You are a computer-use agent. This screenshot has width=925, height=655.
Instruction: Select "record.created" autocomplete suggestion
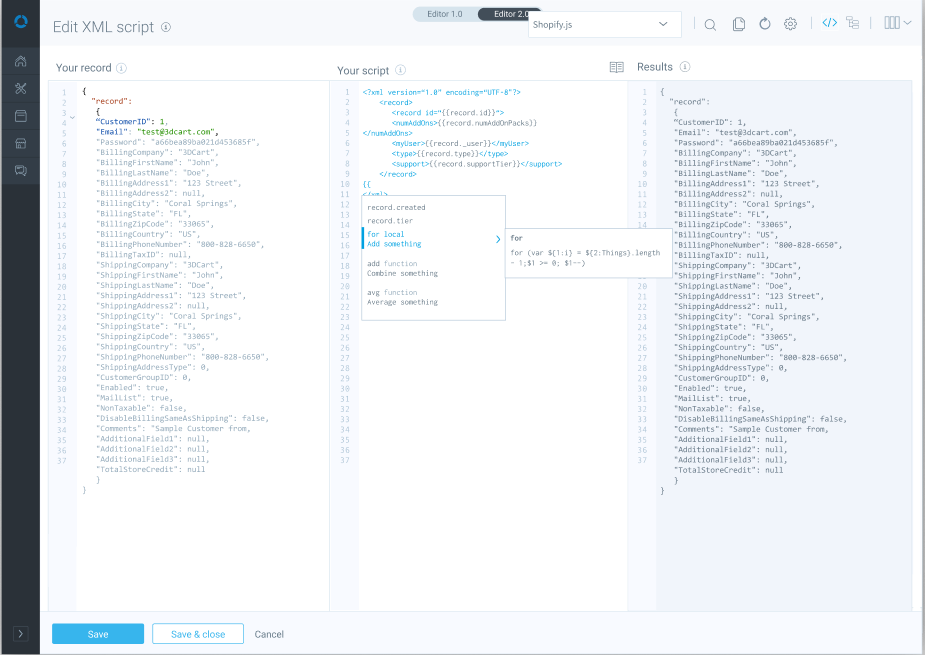396,208
